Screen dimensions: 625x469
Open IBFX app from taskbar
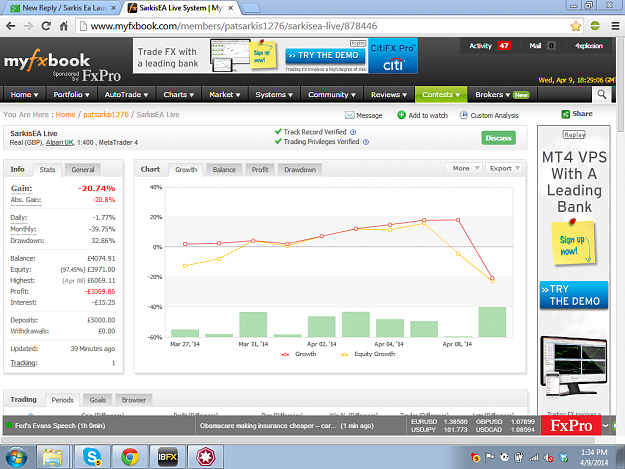(x=167, y=457)
